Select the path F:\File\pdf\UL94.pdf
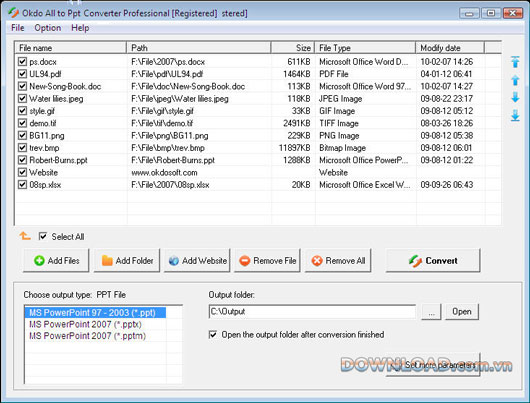 [167, 74]
